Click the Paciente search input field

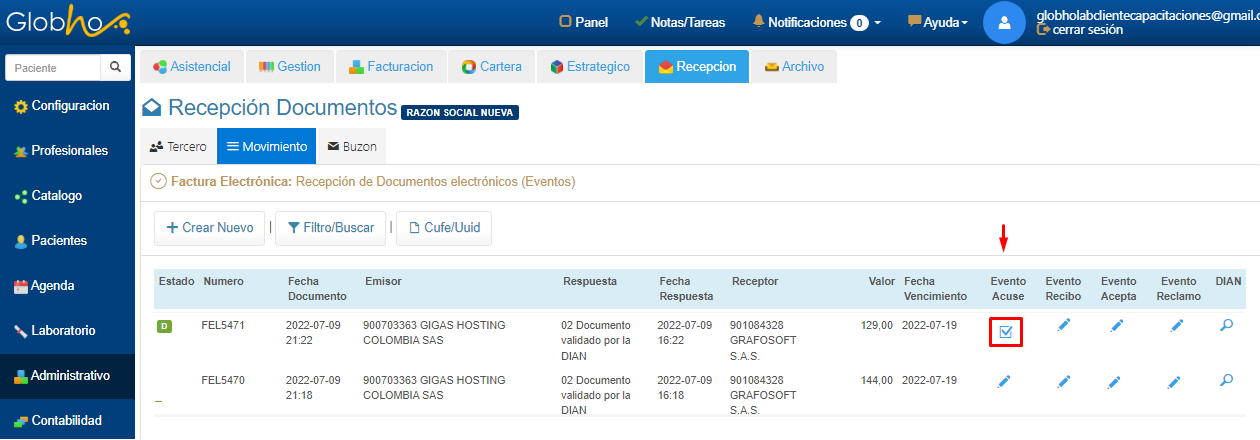pos(53,68)
